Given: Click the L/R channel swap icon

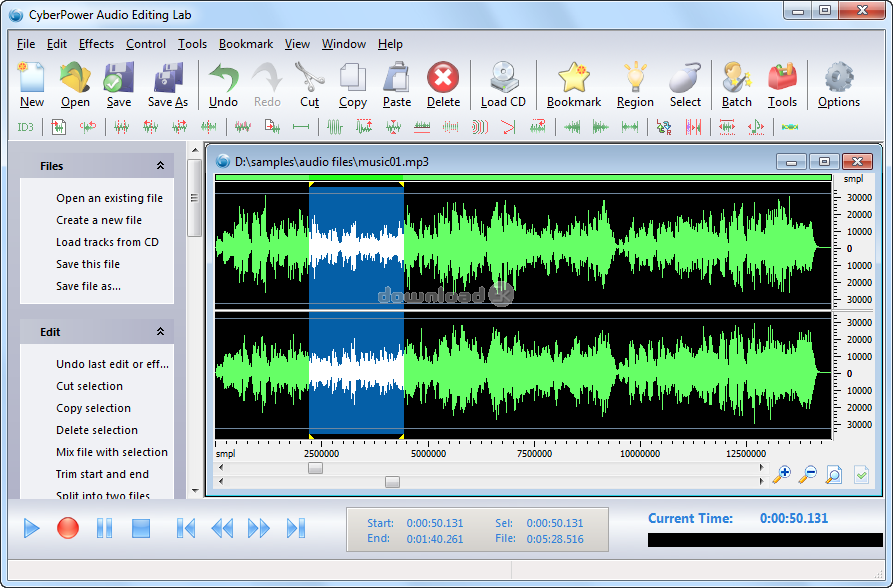Looking at the screenshot, I should point(663,126).
